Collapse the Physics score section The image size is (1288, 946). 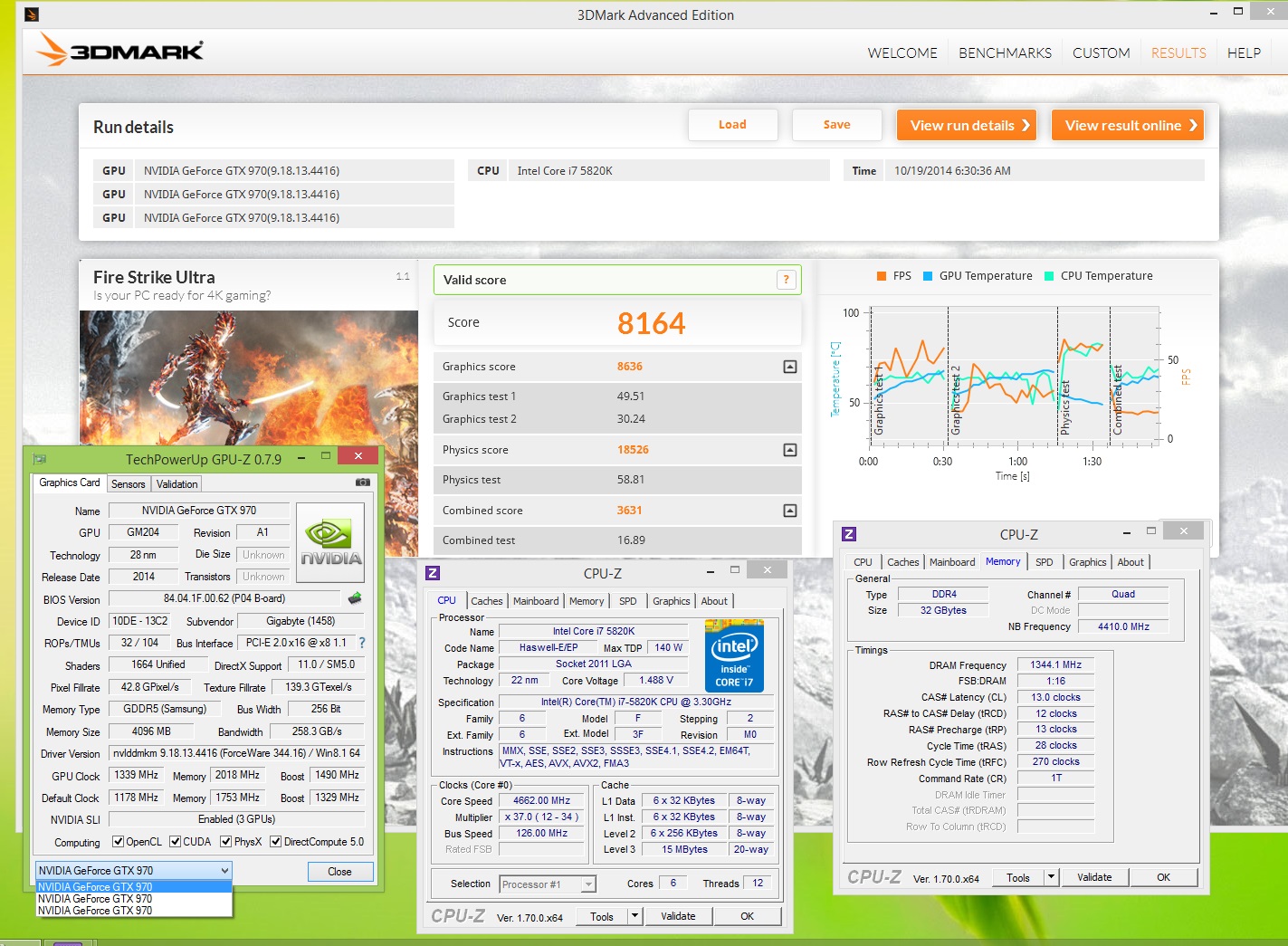point(790,450)
